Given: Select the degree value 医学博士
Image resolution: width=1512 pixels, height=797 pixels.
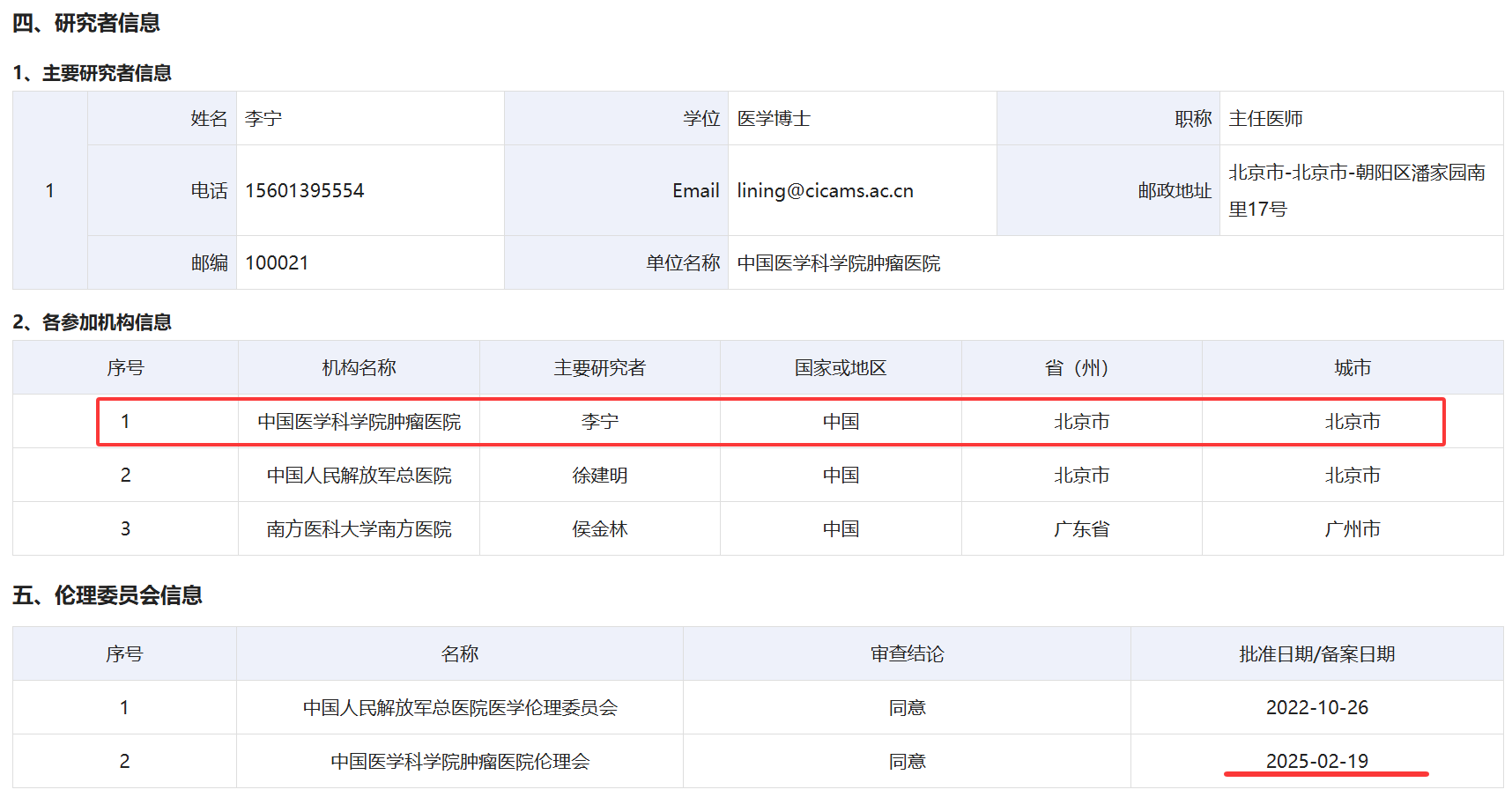Looking at the screenshot, I should pyautogui.click(x=774, y=118).
